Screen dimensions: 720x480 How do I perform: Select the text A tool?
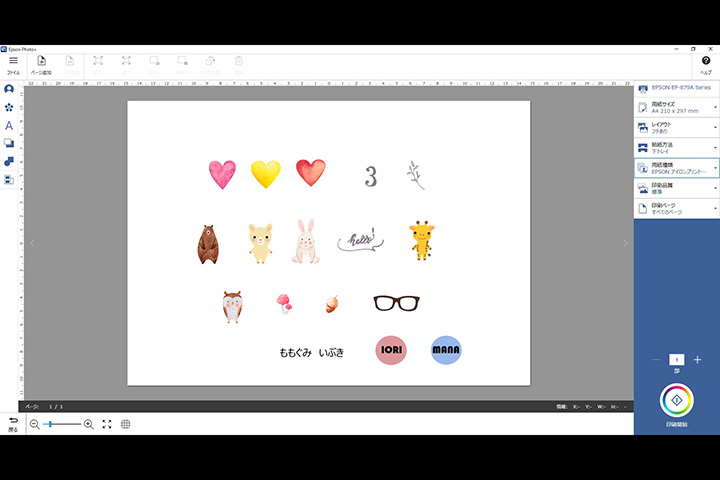(9, 126)
